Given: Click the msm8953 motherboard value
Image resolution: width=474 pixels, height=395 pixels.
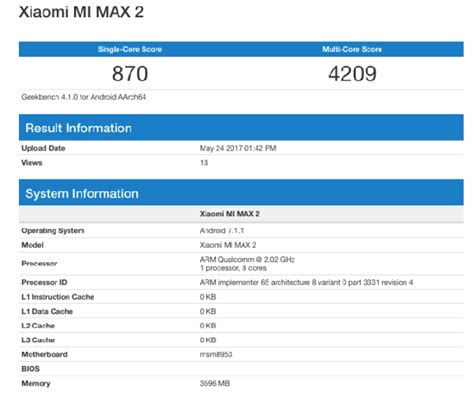Looking at the screenshot, I should [216, 354].
